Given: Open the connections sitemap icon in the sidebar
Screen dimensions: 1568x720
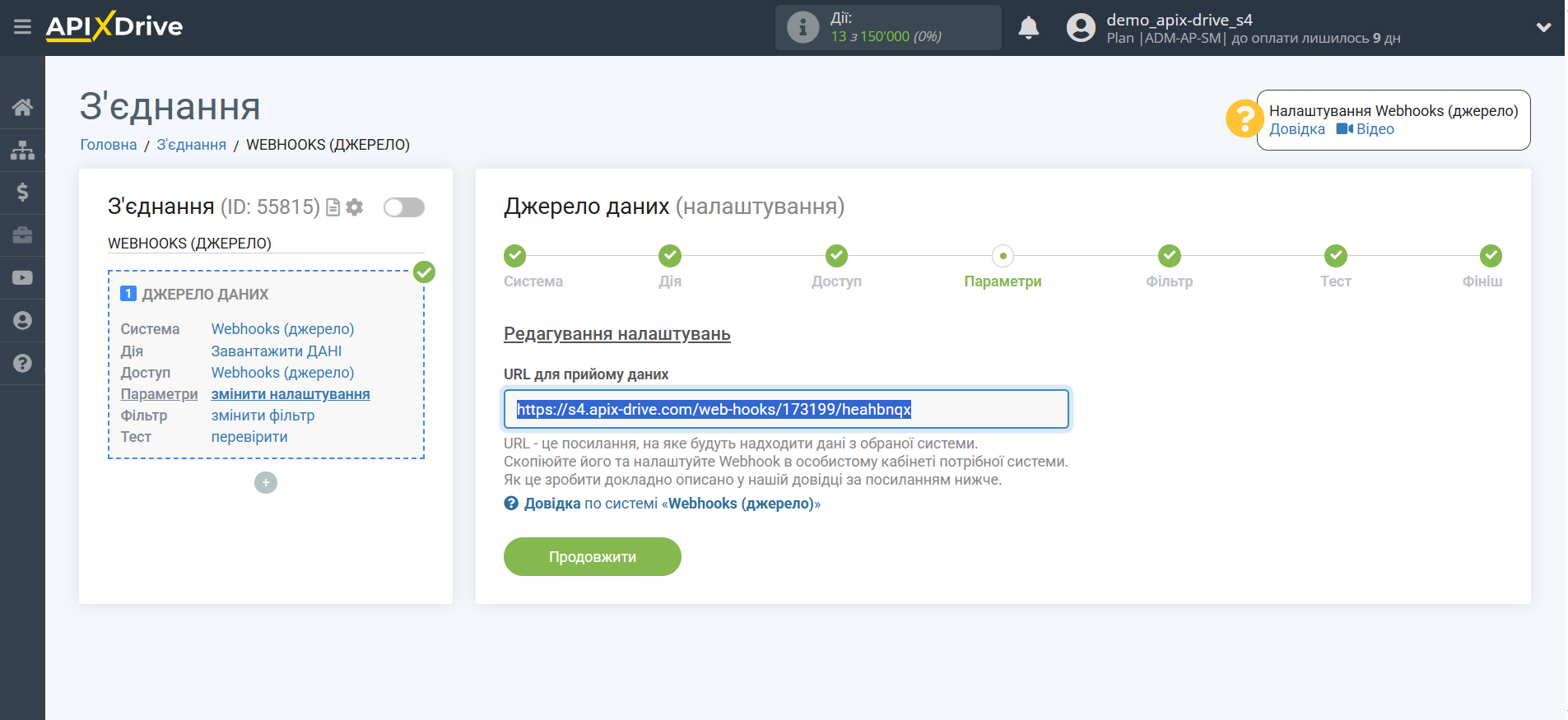Looking at the screenshot, I should pyautogui.click(x=22, y=150).
